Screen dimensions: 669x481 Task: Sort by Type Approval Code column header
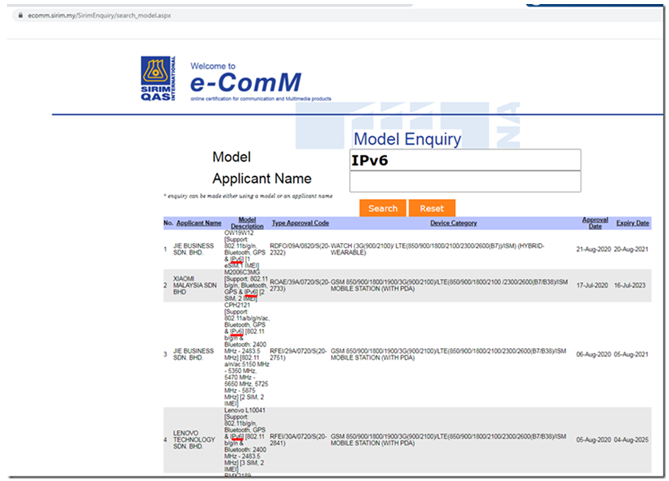tap(300, 223)
